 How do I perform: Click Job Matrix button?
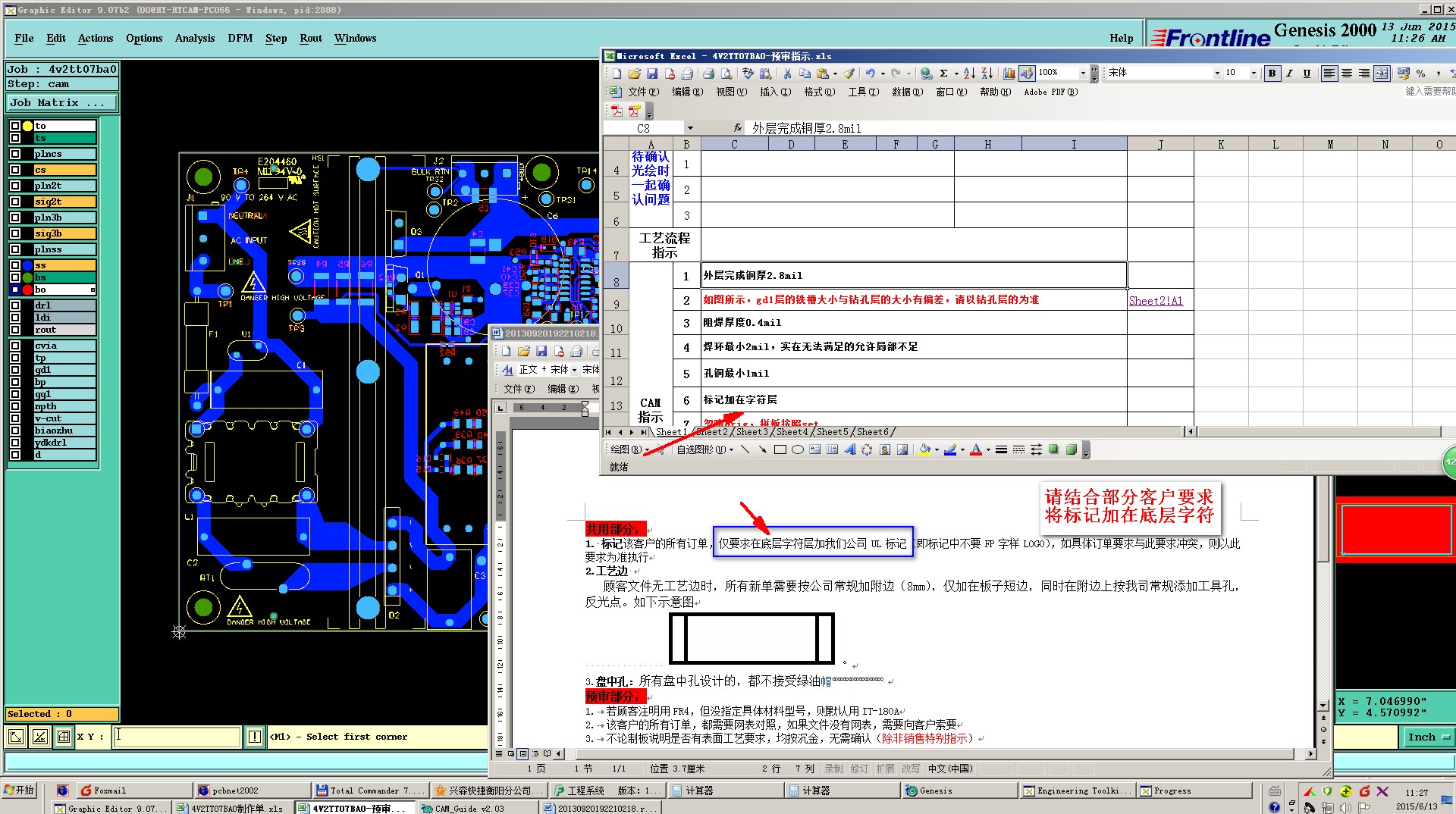tap(63, 103)
